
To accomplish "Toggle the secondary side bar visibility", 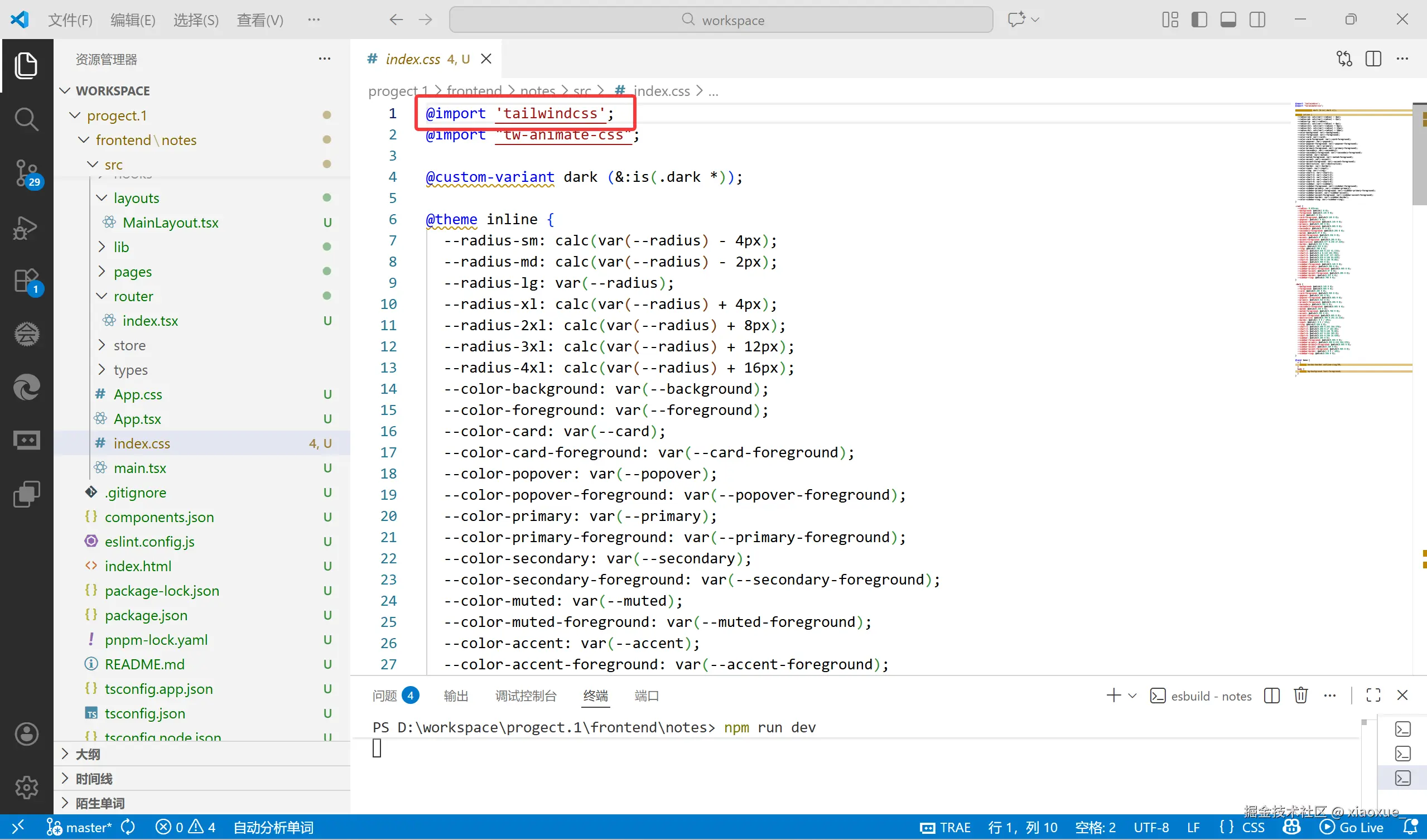I will click(1257, 20).
